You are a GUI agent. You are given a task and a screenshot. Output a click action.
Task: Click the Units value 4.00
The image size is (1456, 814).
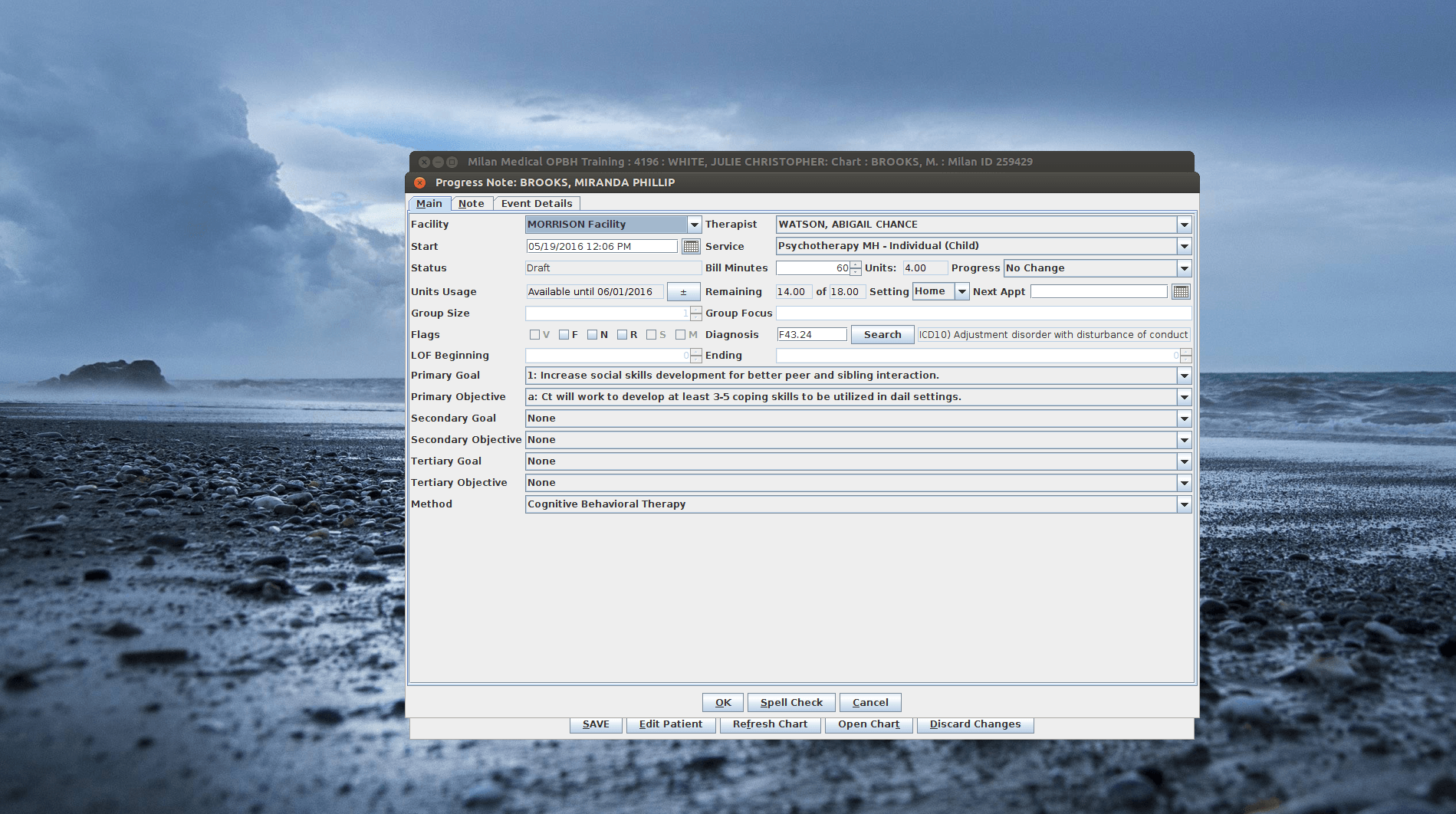coord(925,268)
